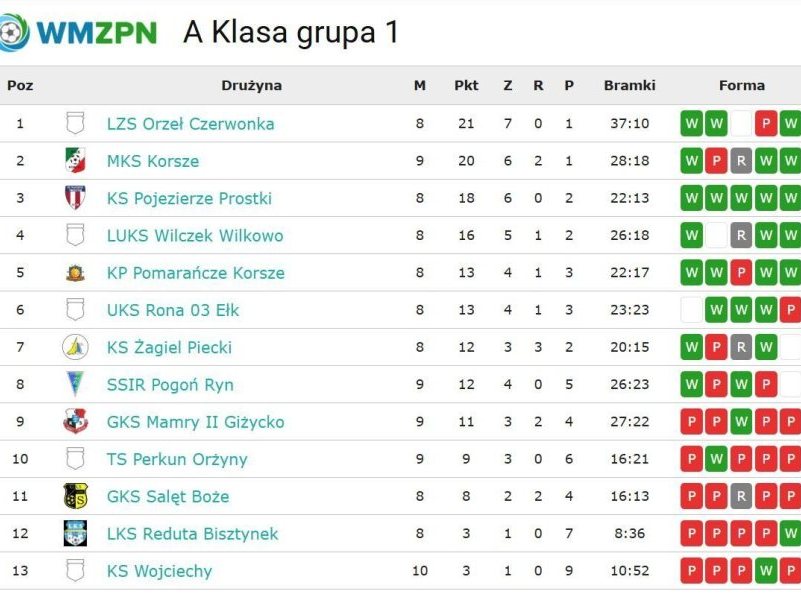The height and width of the screenshot is (600, 801).
Task: Click green W form badge in LKS Reduta Bisztynek row
Action: point(790,534)
